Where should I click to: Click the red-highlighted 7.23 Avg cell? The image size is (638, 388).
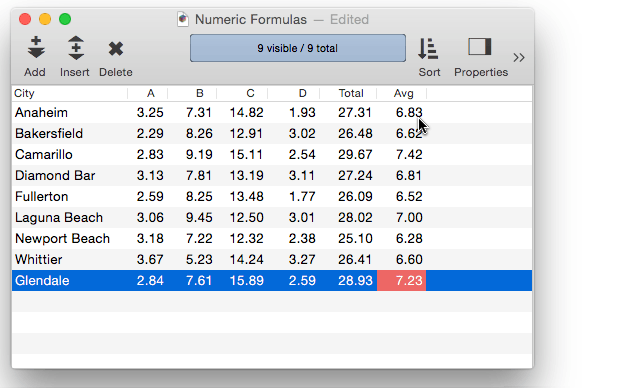click(x=402, y=281)
